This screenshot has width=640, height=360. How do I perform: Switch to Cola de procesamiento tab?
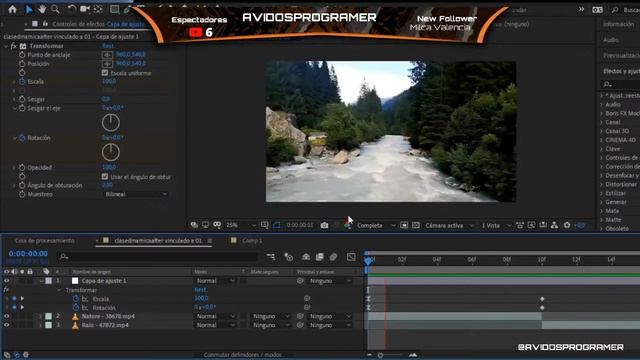click(44, 241)
